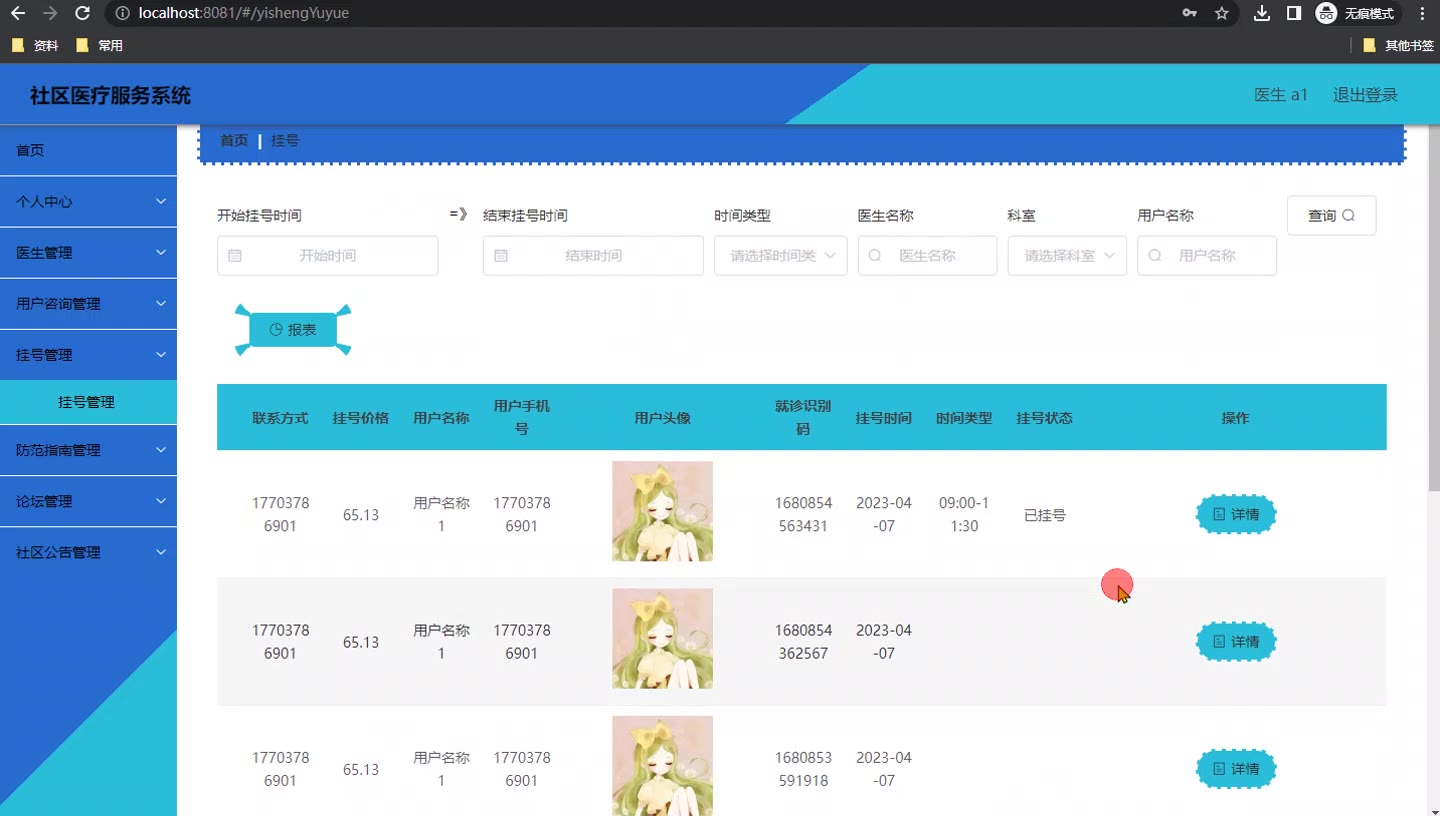Open 首页 in the sidebar
Screen dimensions: 1440x816
click(x=88, y=150)
